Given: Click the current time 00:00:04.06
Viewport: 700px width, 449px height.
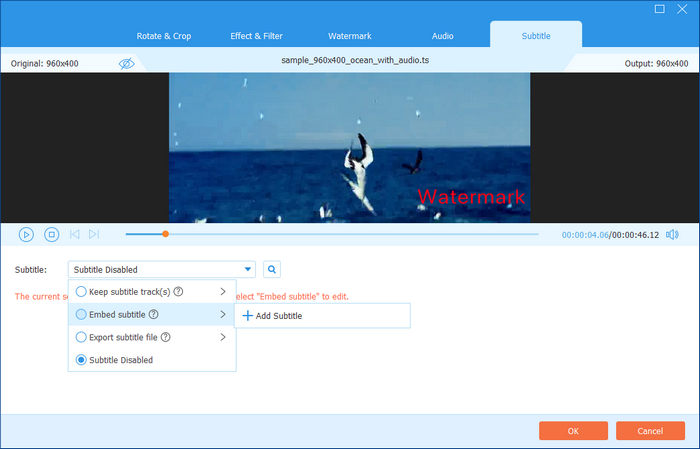Looking at the screenshot, I should pos(585,235).
